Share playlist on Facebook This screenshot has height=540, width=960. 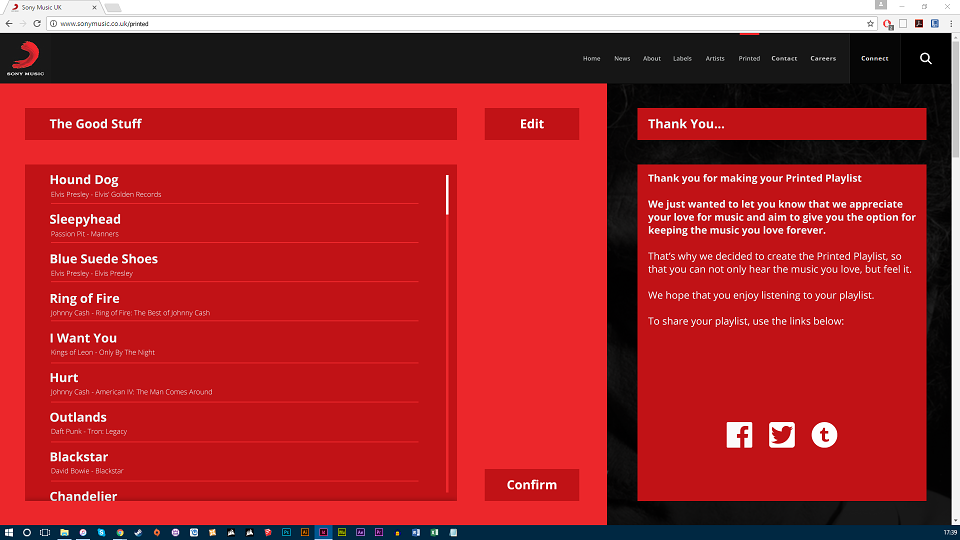[x=740, y=435]
